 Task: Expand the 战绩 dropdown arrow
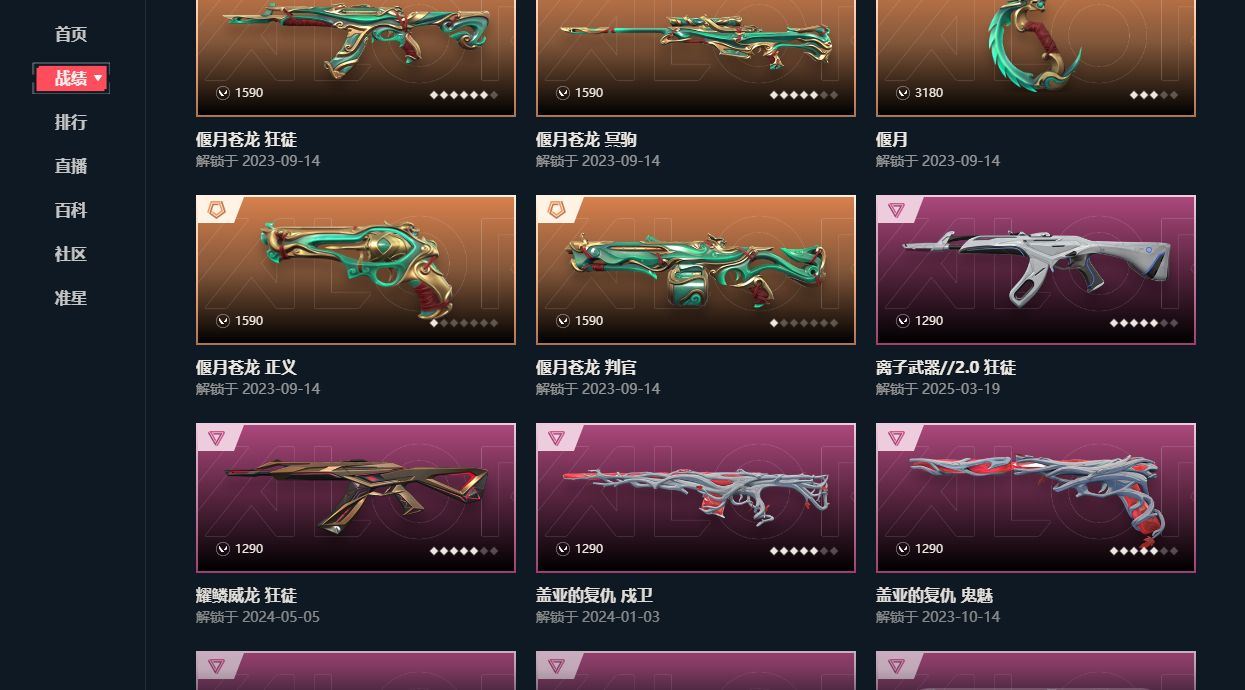pyautogui.click(x=98, y=78)
